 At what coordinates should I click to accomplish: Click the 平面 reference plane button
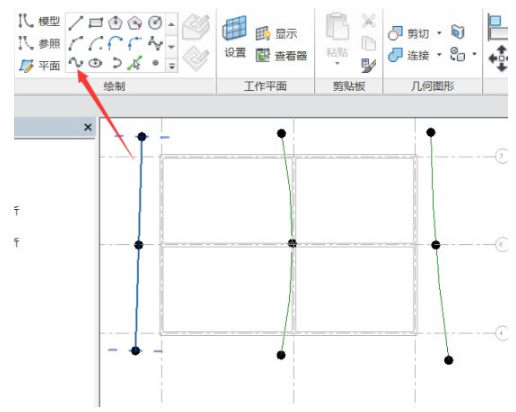pyautogui.click(x=39, y=66)
